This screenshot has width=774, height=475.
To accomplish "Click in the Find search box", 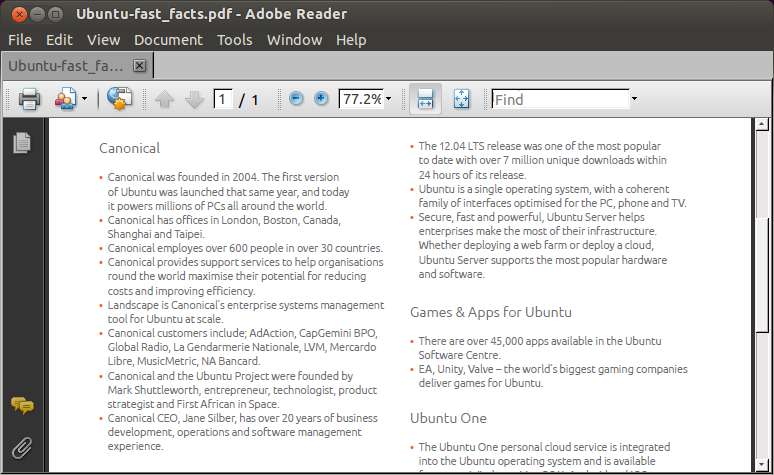I will (x=560, y=99).
